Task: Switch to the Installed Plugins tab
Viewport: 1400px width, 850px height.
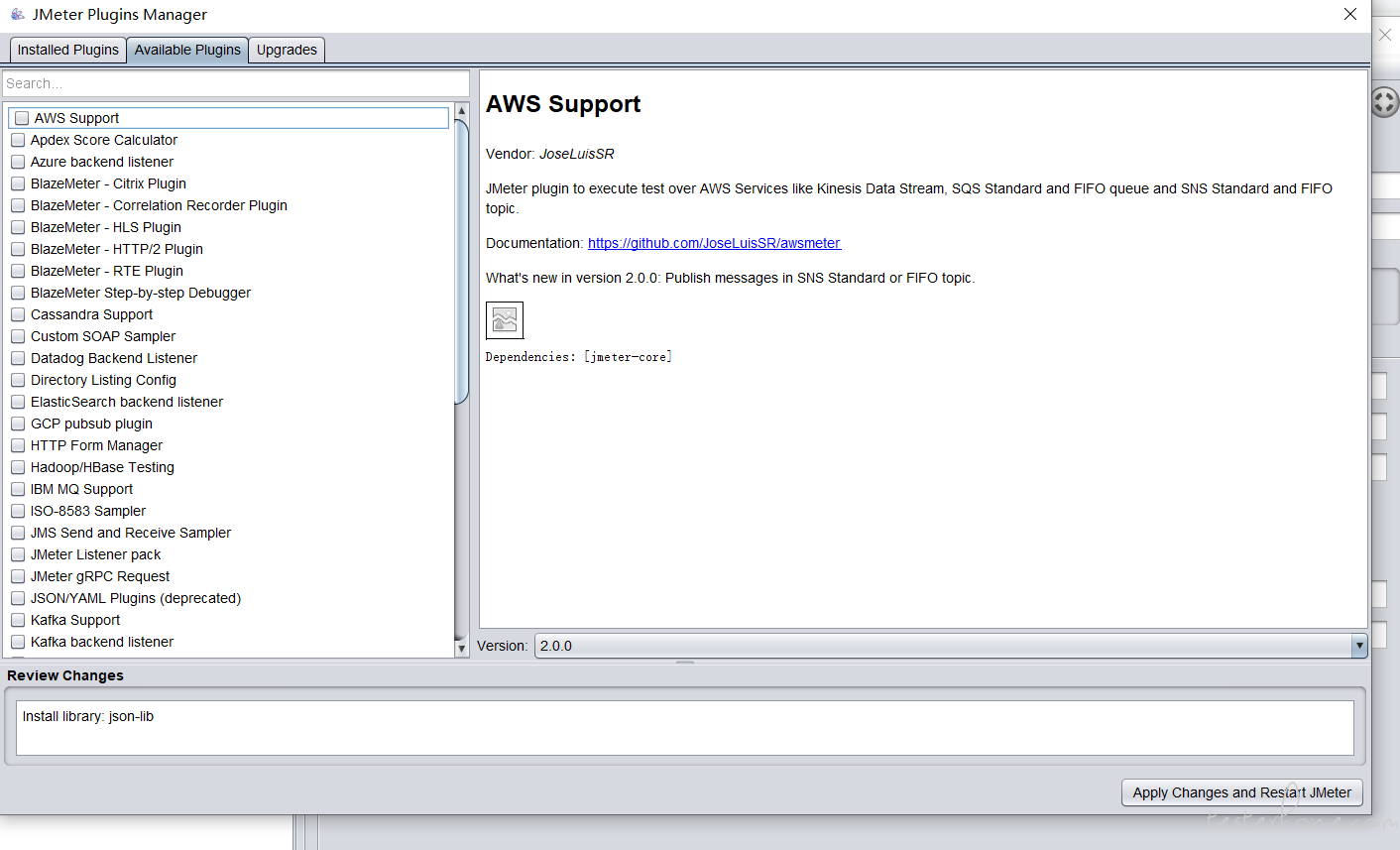Action: tap(68, 50)
